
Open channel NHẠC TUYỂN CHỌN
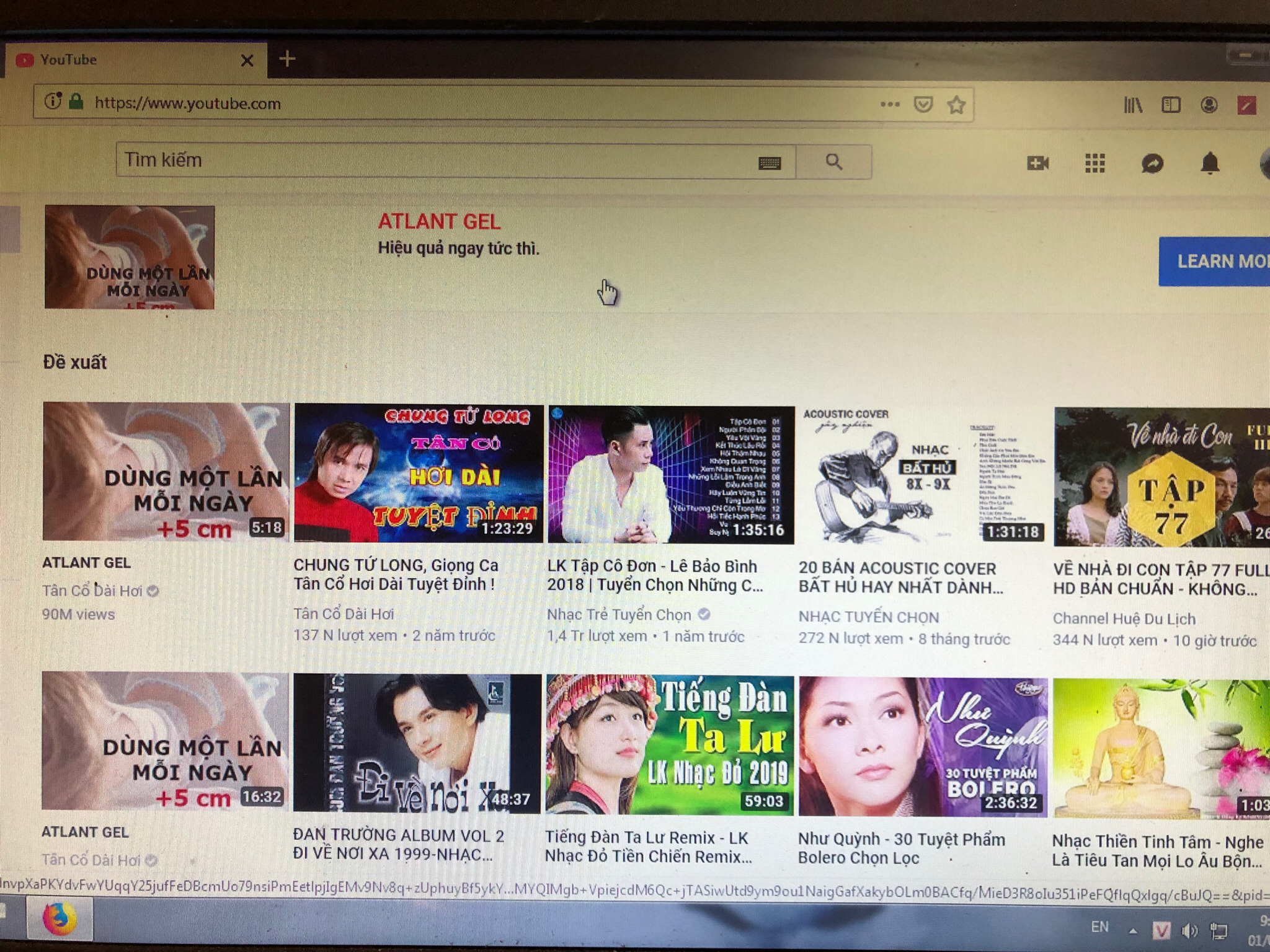coord(868,617)
